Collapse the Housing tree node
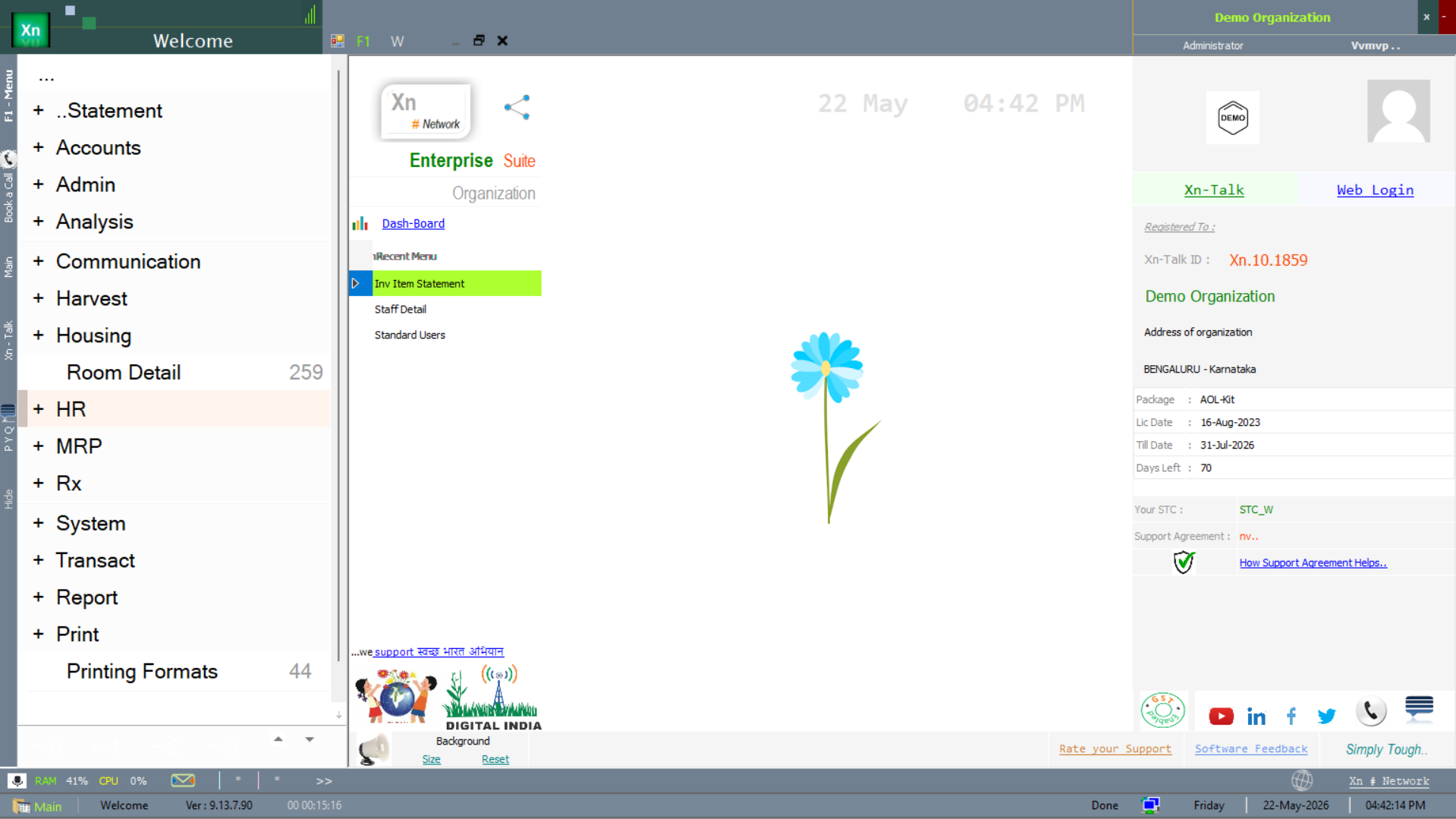This screenshot has height=819, width=1456. point(39,335)
